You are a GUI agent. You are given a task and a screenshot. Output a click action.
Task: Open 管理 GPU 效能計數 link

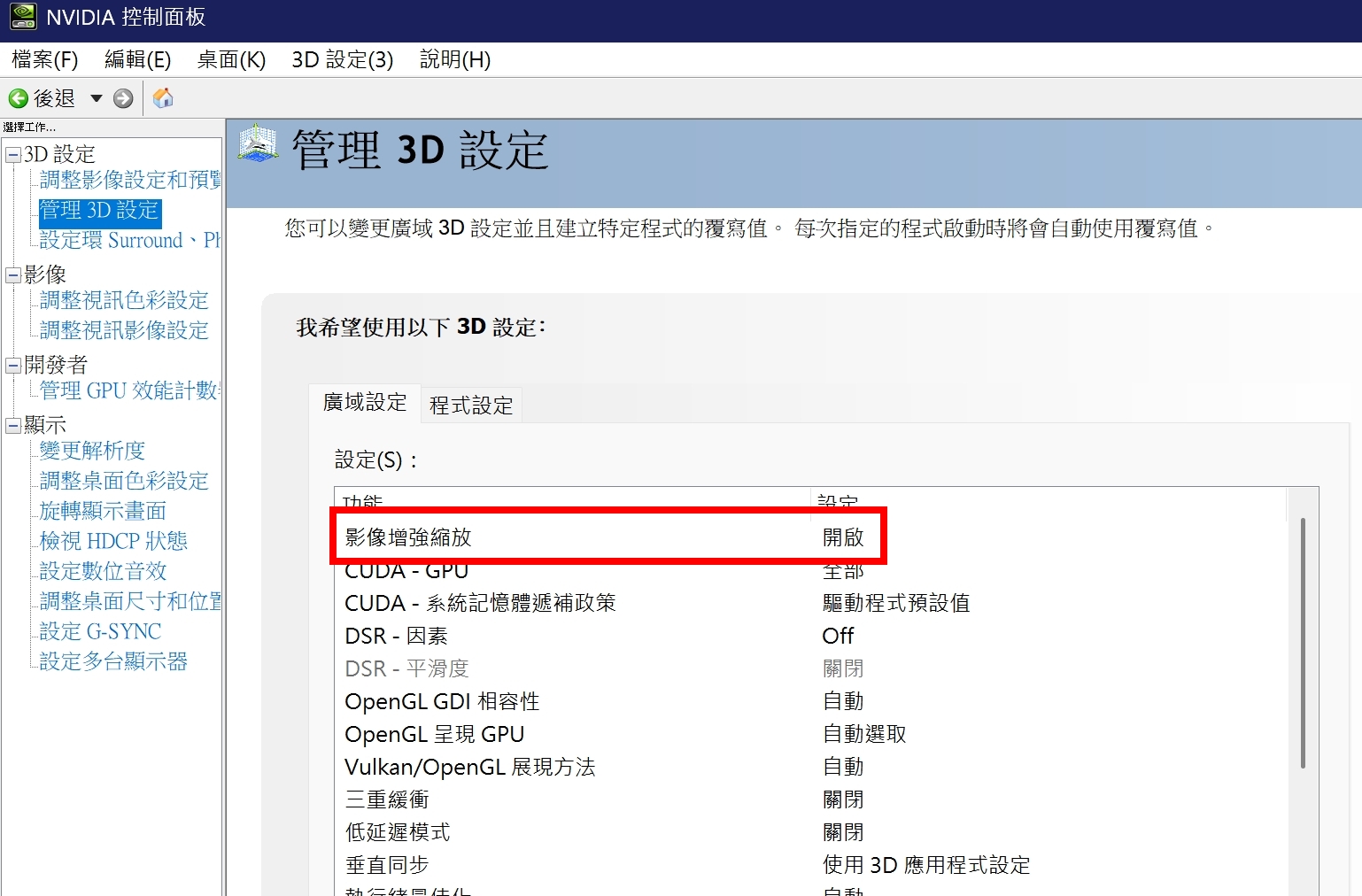coord(131,390)
